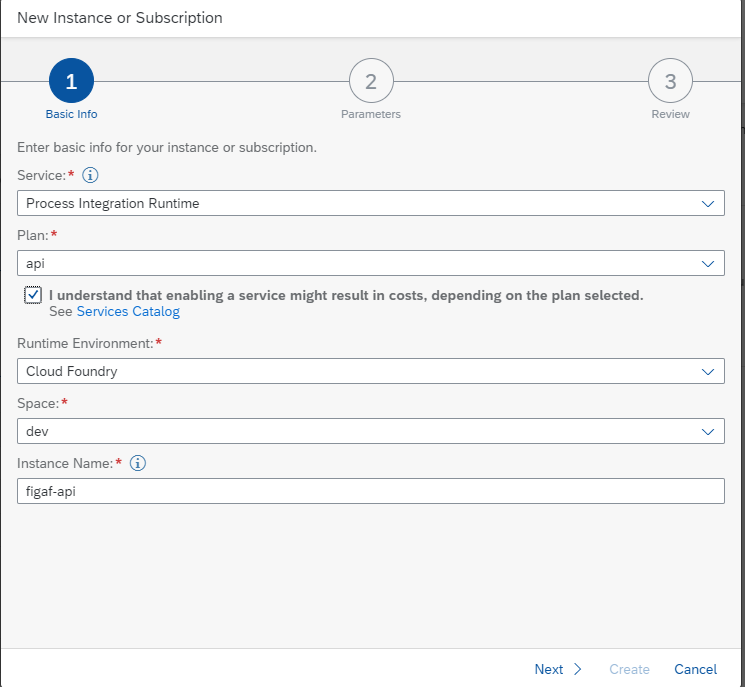The image size is (745, 687).
Task: Go to wizard step 3 Review
Action: 670,89
